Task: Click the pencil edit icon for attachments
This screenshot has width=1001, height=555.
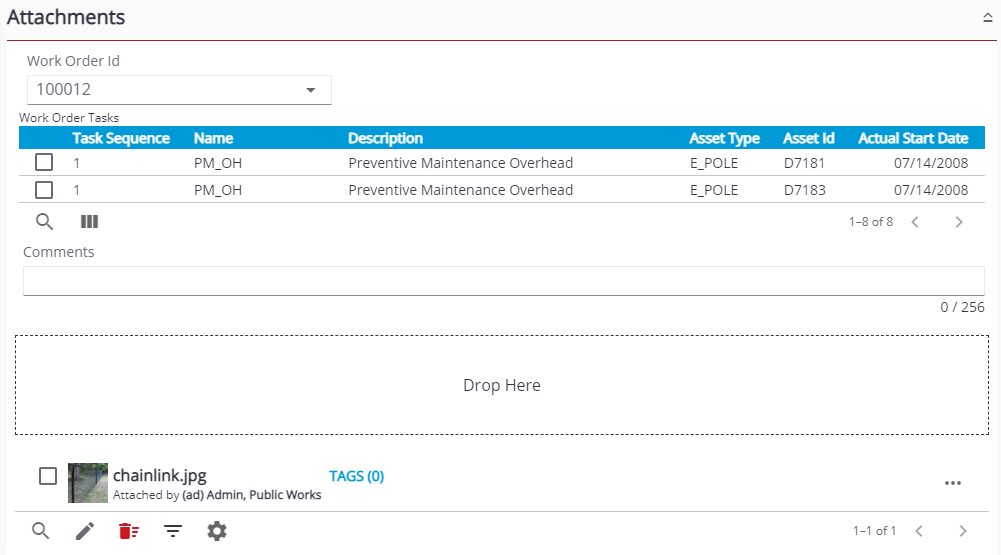Action: click(x=85, y=531)
